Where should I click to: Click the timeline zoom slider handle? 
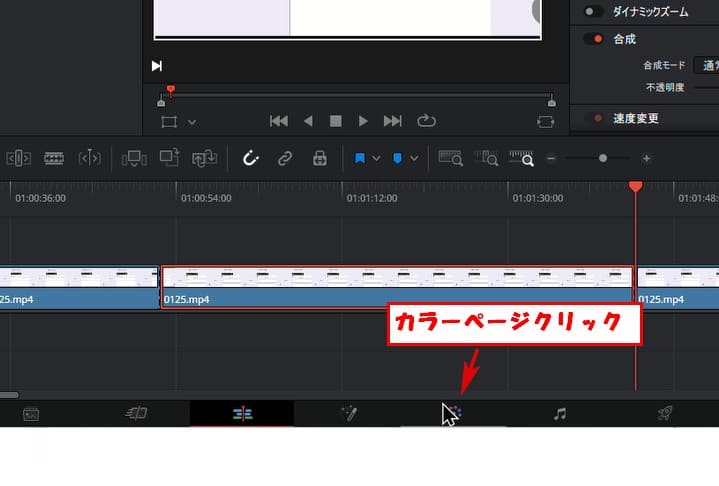[602, 158]
